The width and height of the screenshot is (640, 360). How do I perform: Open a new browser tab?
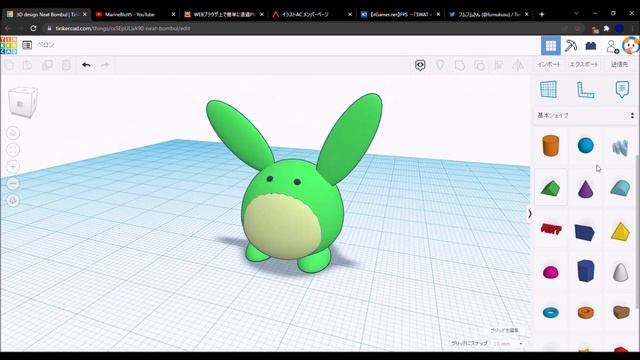[542, 14]
